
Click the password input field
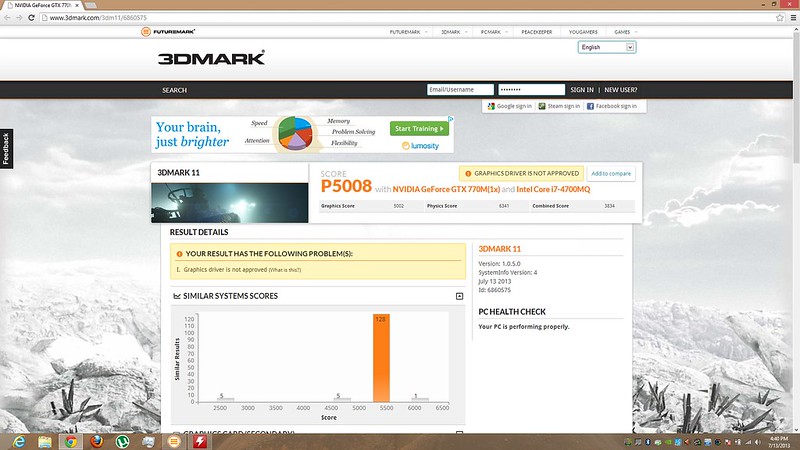532,90
